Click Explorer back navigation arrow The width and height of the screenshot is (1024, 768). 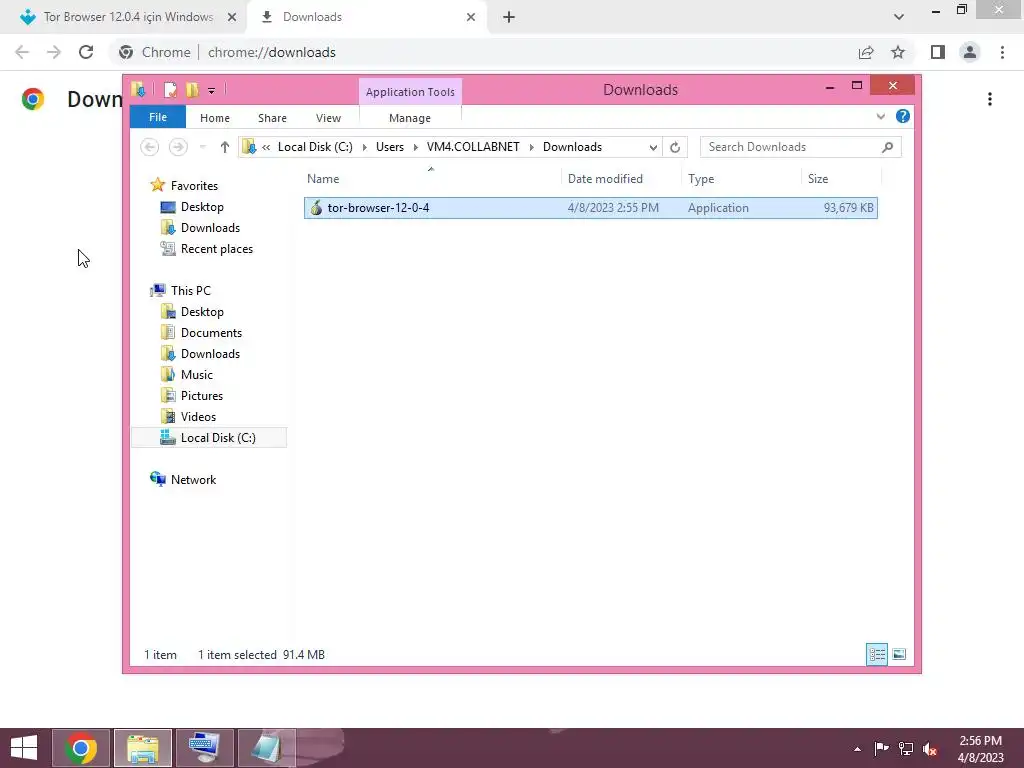[150, 147]
